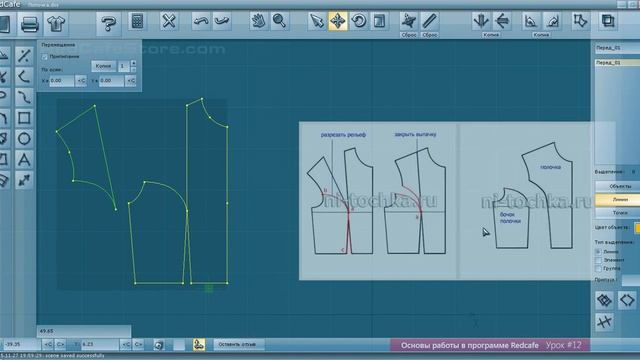Viewport: 640px width, 360px height.
Task: Select the diagonal line with dots tool
Action: click(24, 56)
